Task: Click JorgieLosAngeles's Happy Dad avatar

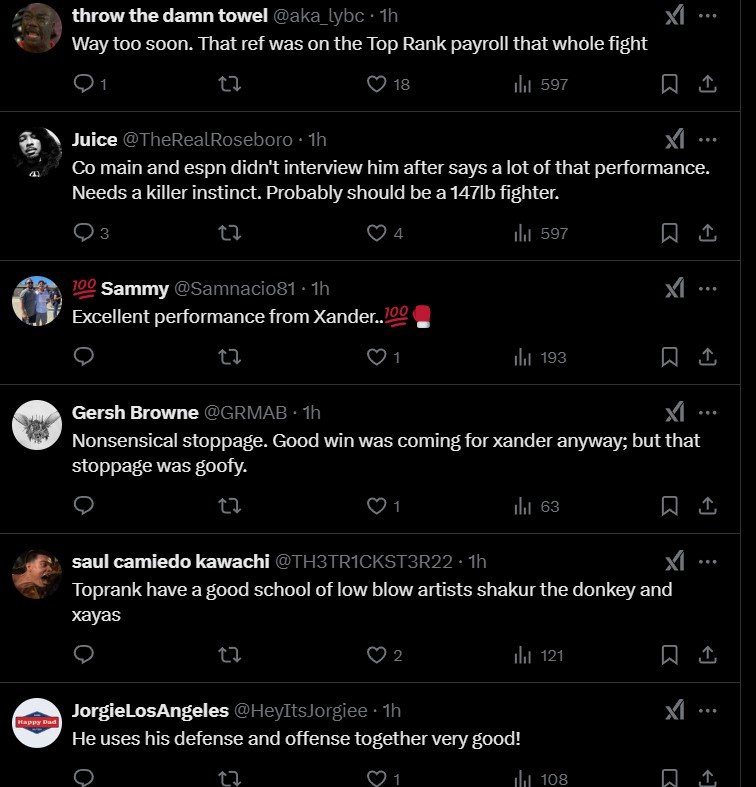Action: pos(37,723)
